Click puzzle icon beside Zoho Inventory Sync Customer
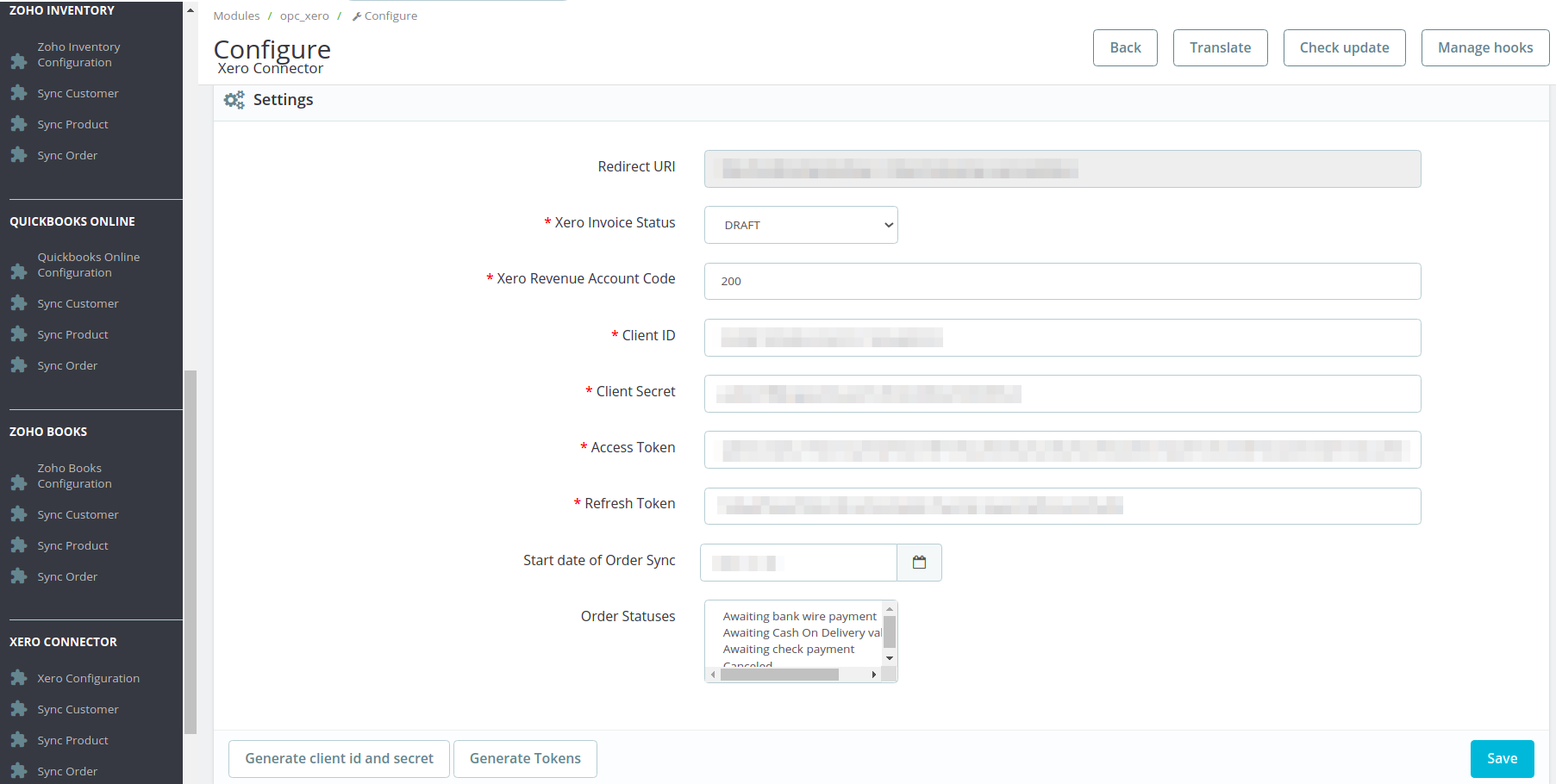 click(x=19, y=93)
